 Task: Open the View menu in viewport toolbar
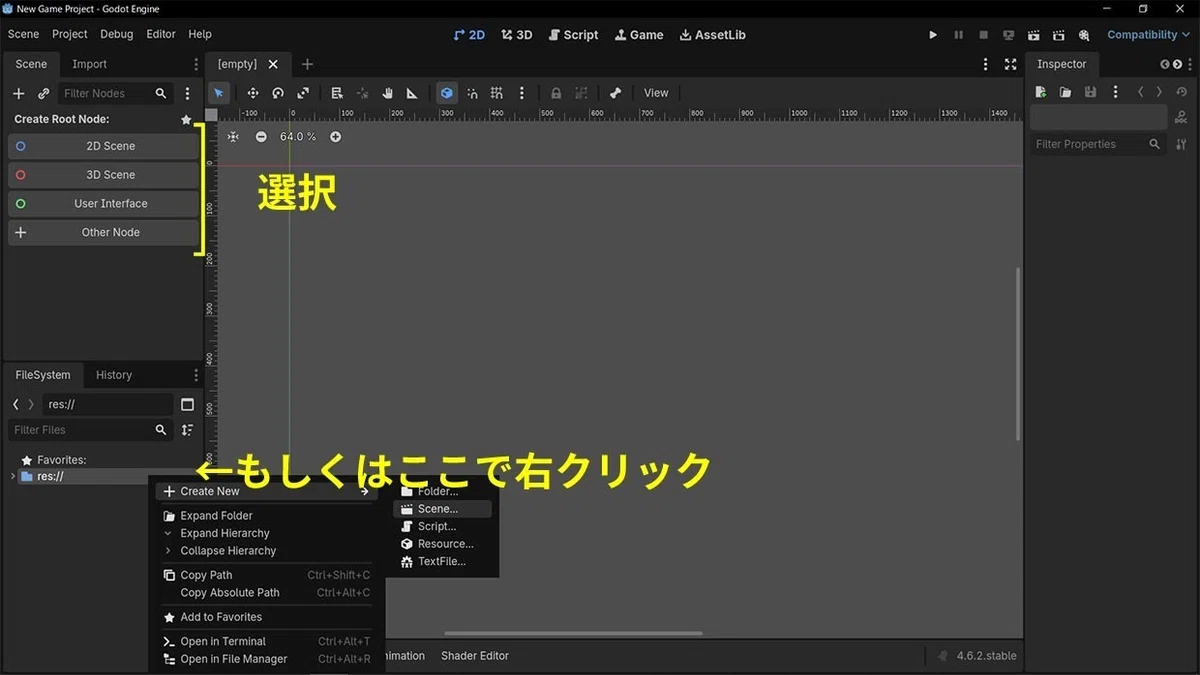[656, 93]
